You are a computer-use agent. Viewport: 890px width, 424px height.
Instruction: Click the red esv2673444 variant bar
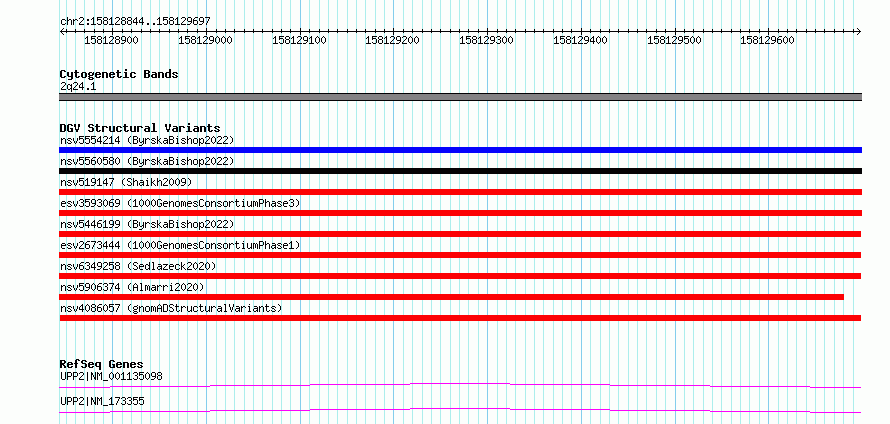(460, 255)
